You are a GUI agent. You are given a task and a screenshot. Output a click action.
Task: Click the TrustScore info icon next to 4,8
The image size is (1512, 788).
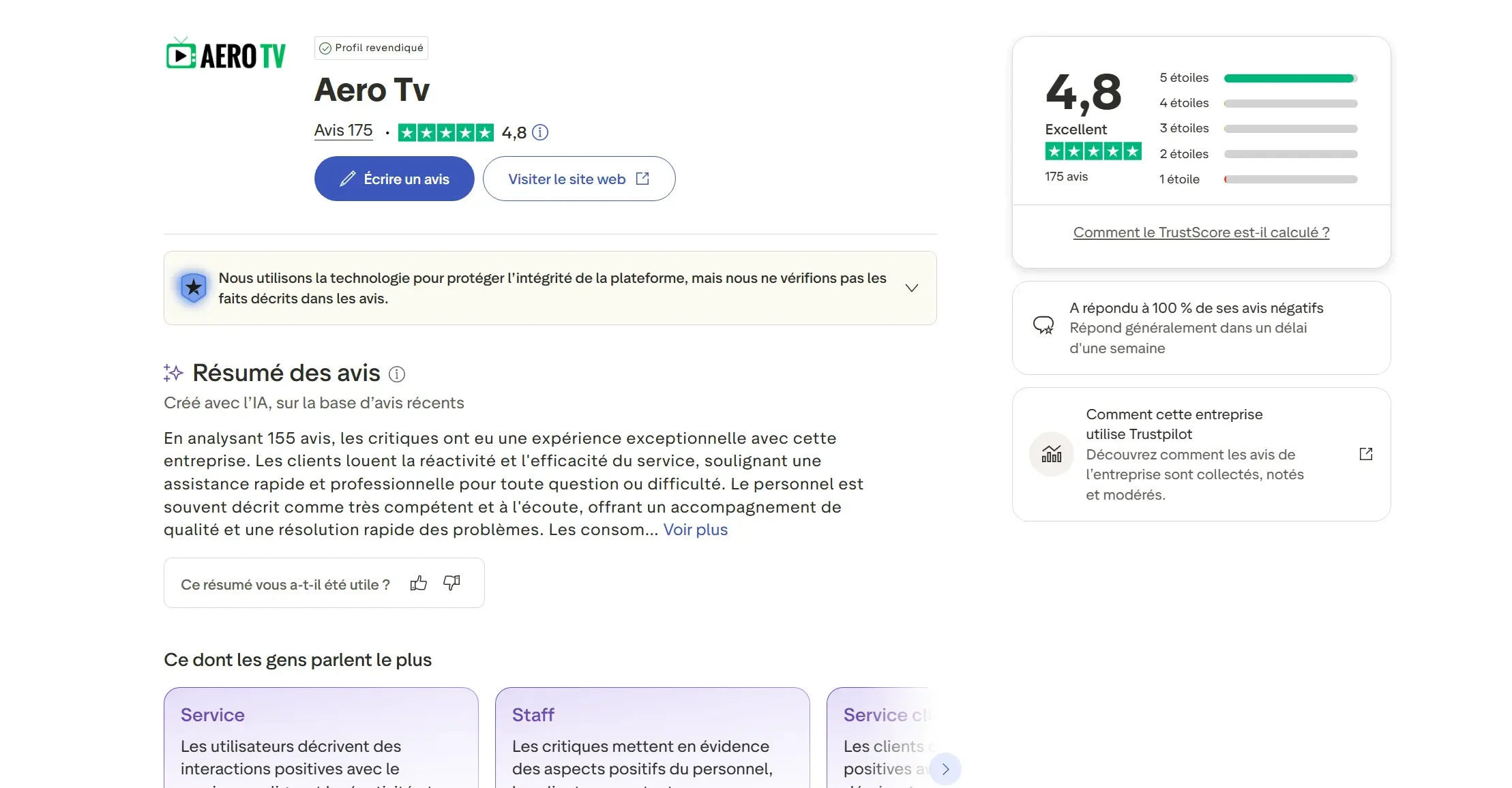tap(540, 132)
